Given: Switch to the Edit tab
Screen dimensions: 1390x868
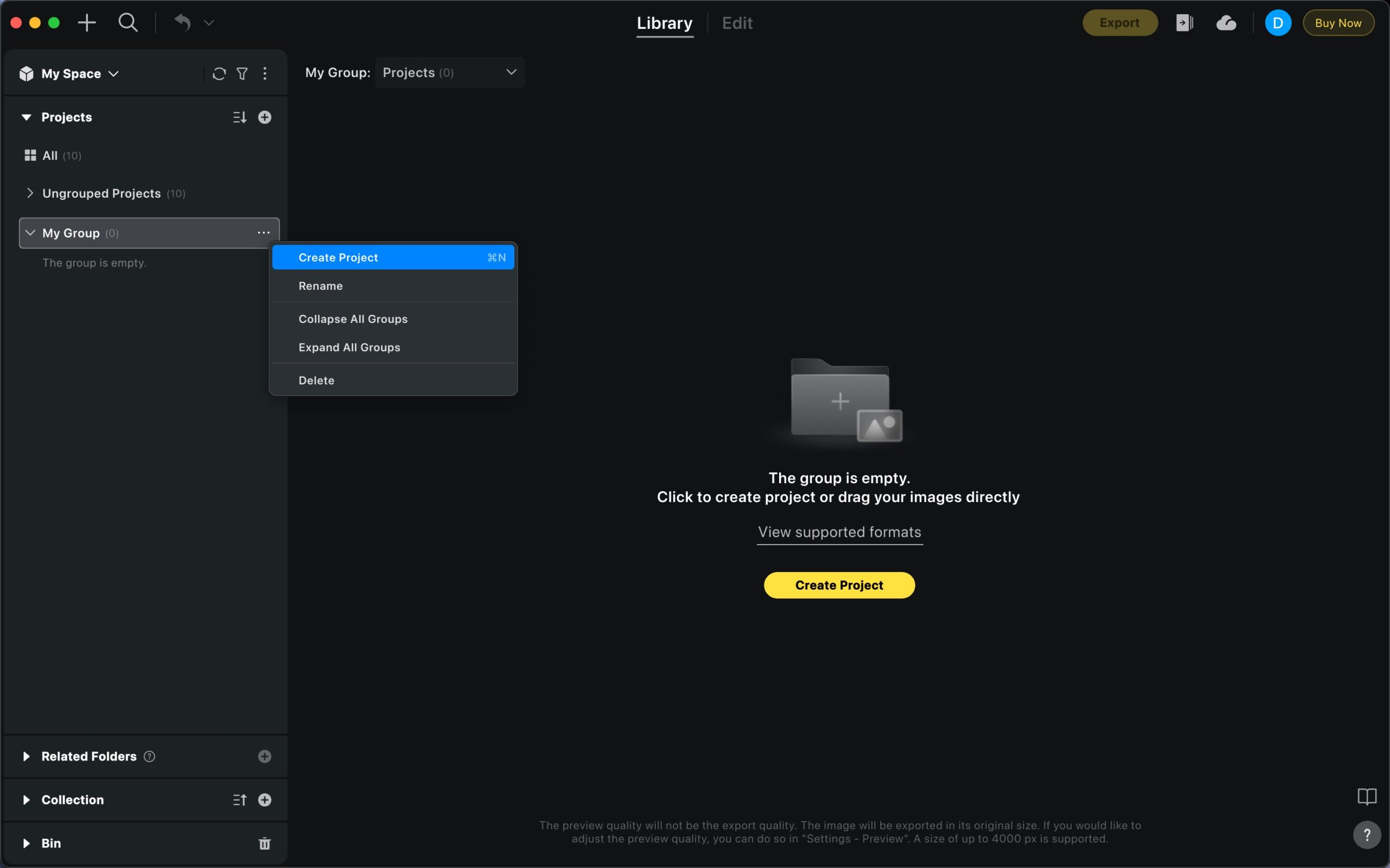Looking at the screenshot, I should point(737,23).
